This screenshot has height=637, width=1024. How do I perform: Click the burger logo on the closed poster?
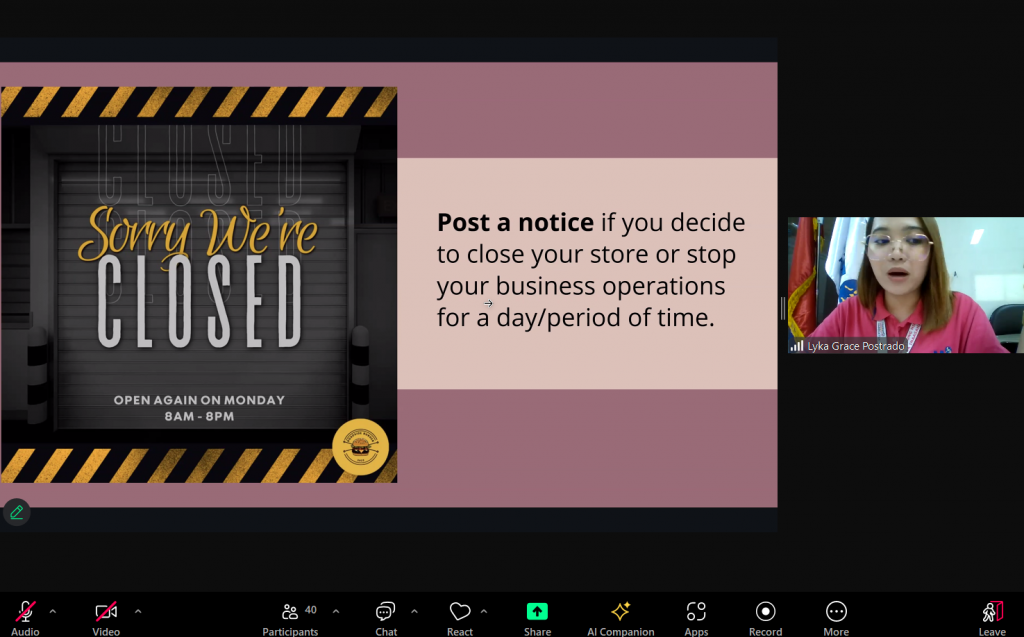click(x=360, y=447)
